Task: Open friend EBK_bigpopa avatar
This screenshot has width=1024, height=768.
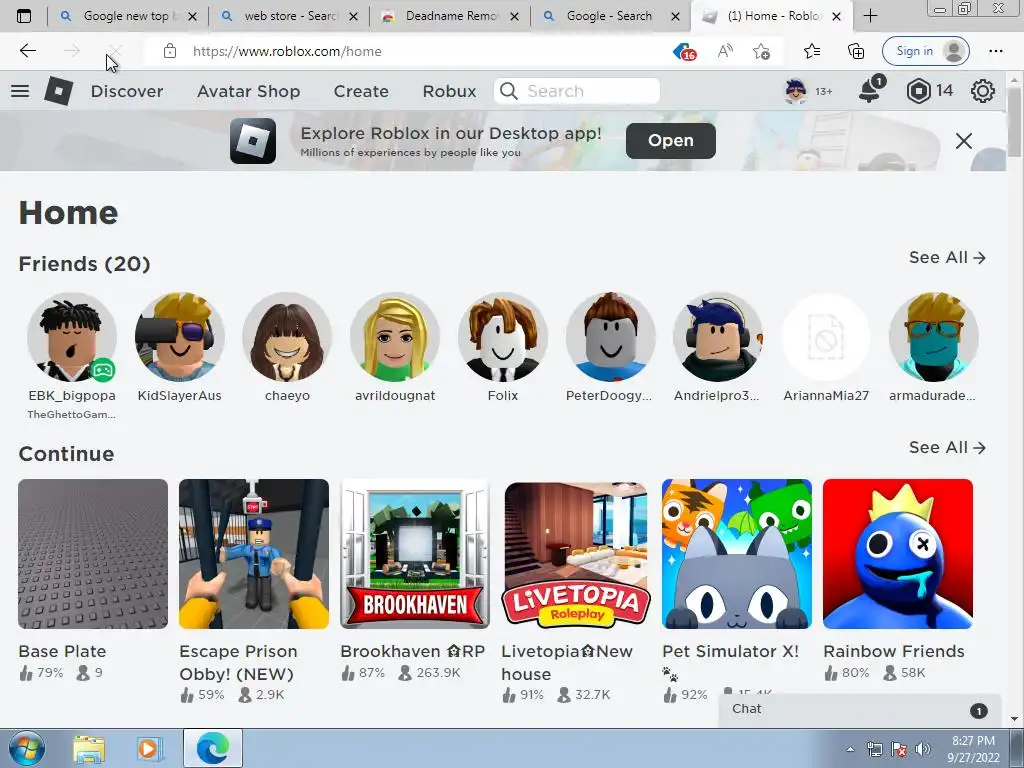Action: (x=72, y=337)
